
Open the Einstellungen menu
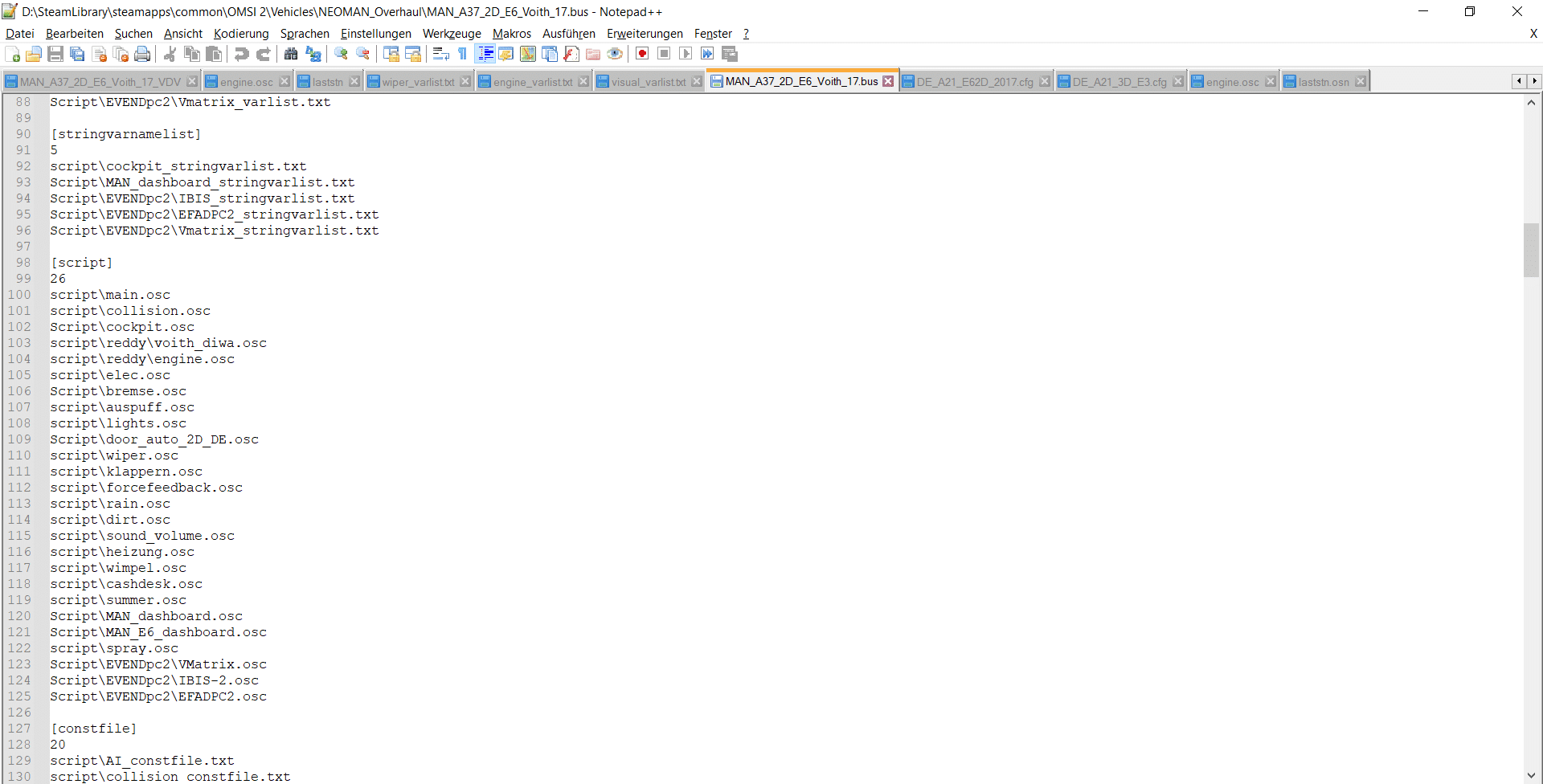[x=375, y=34]
